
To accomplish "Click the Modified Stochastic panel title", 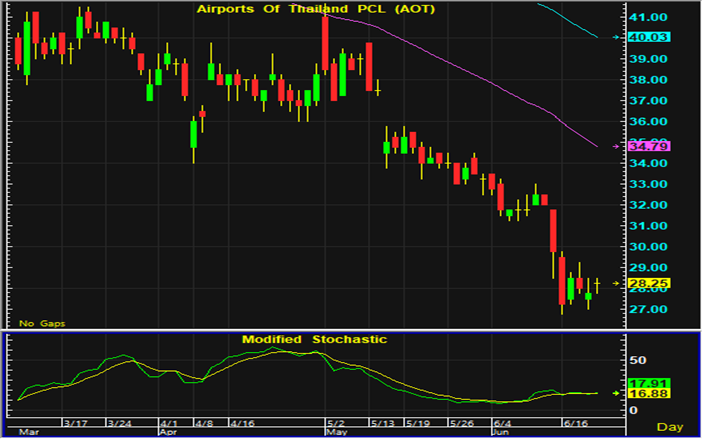I will click(314, 339).
